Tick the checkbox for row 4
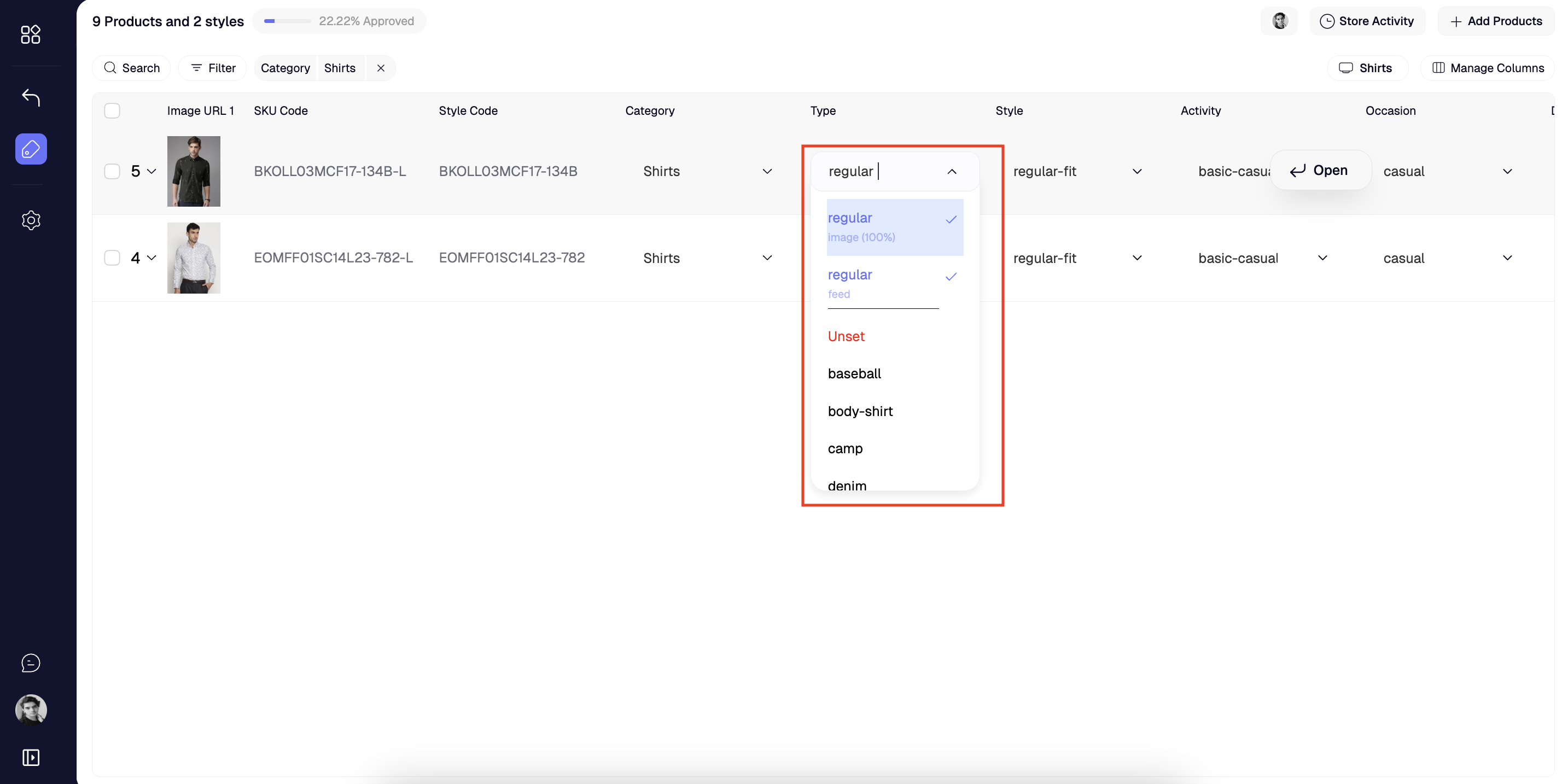 [112, 258]
